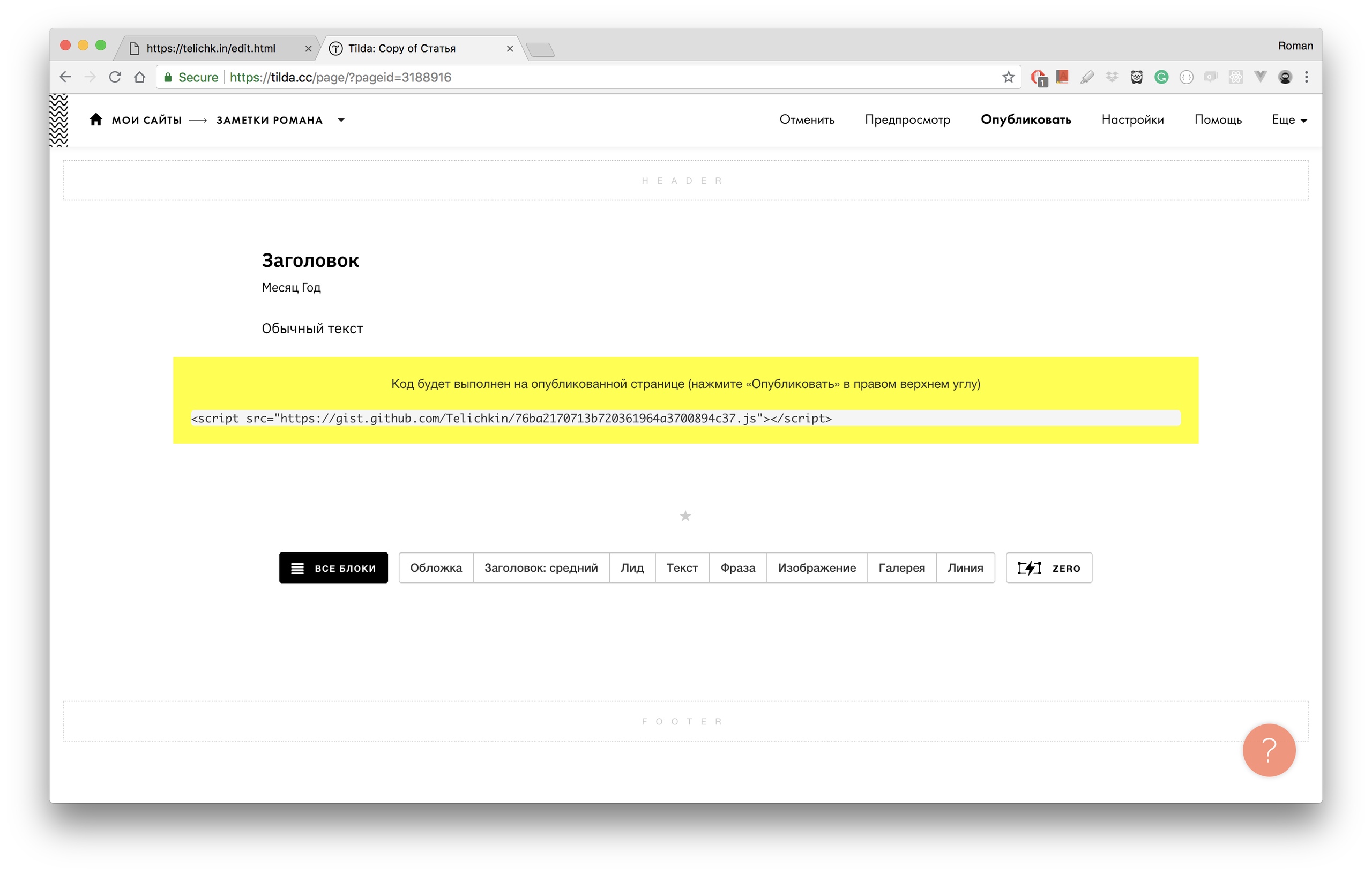Close the Tilda: Copy of Статья tab
Image resolution: width=1372 pixels, height=874 pixels.
[510, 49]
